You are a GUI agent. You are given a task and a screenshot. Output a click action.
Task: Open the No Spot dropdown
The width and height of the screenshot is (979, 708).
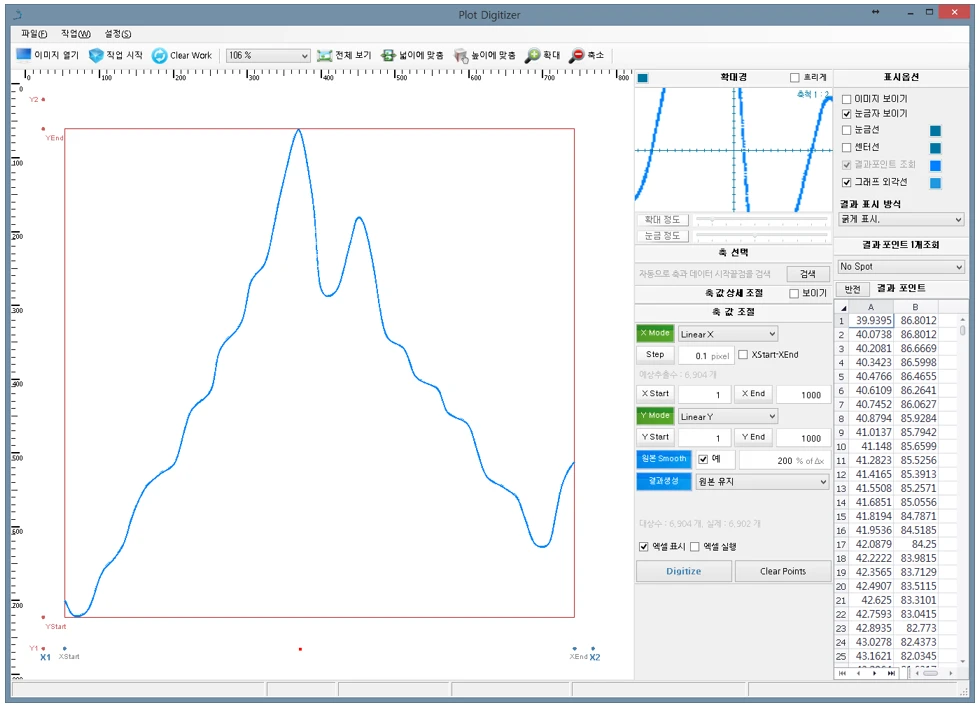(x=901, y=267)
